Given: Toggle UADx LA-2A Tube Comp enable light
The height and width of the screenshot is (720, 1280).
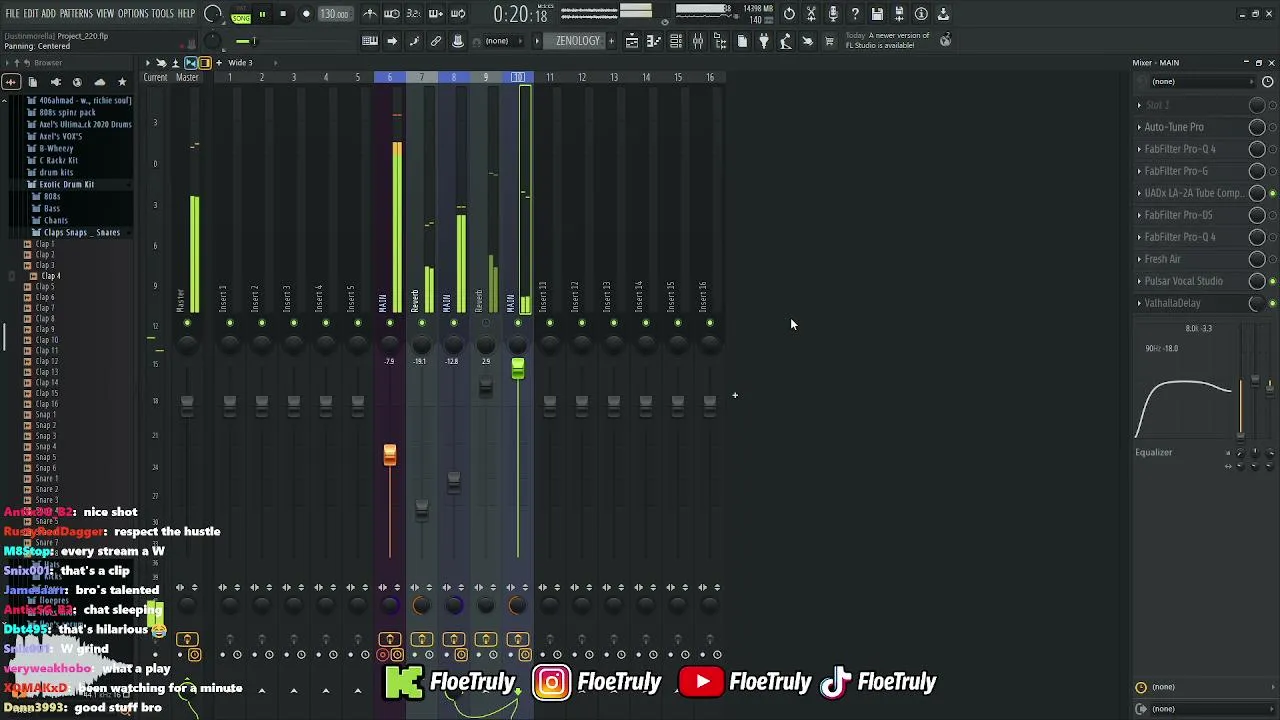Looking at the screenshot, I should [1272, 193].
